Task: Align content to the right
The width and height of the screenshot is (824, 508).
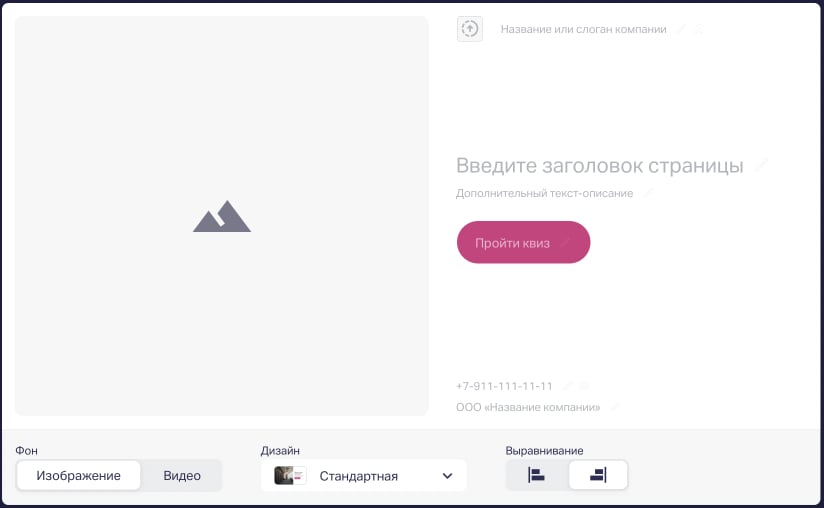Action: (x=598, y=475)
